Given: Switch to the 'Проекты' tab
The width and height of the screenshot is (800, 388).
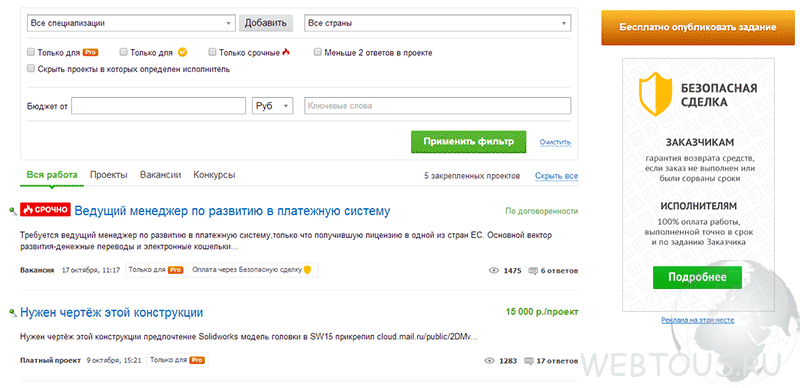Looking at the screenshot, I should 109,175.
